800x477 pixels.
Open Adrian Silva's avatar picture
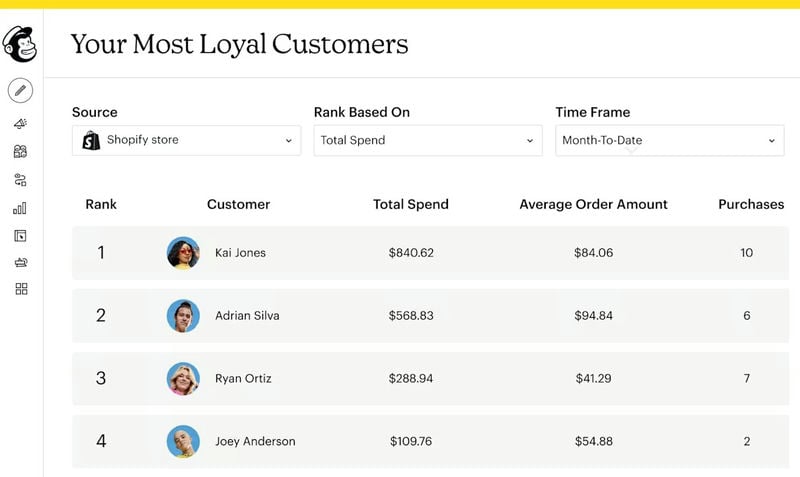point(183,316)
